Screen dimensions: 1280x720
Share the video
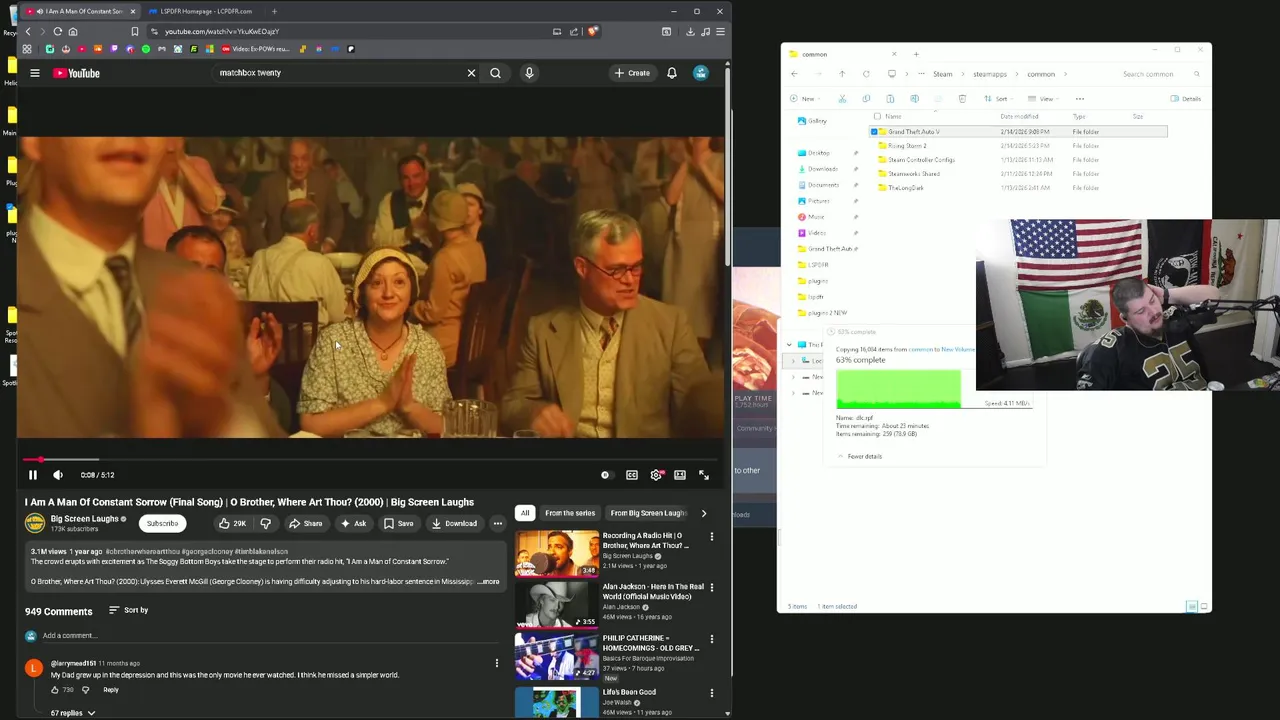pyautogui.click(x=305, y=524)
